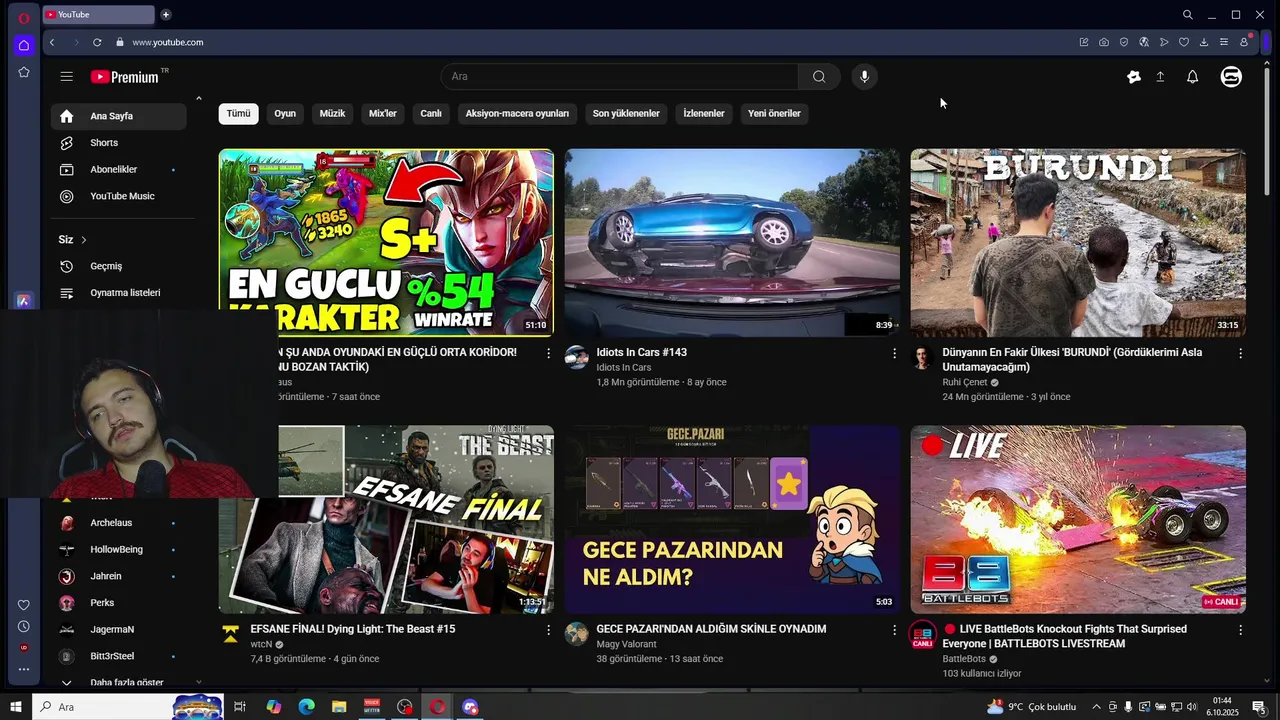This screenshot has width=1280, height=720.
Task: Open YouTube notifications bell
Action: (1192, 77)
